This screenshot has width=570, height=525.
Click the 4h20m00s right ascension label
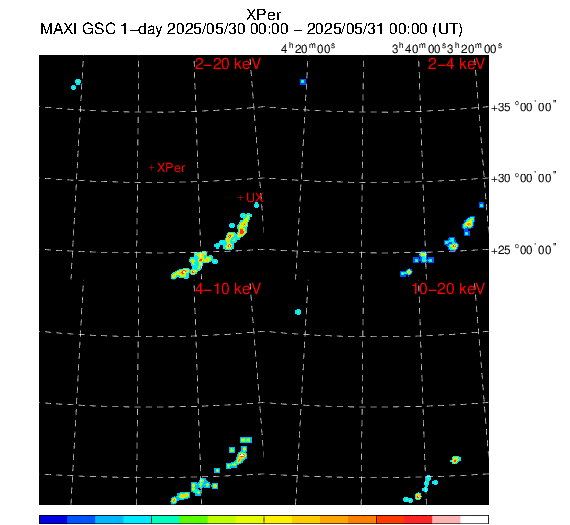click(x=308, y=48)
